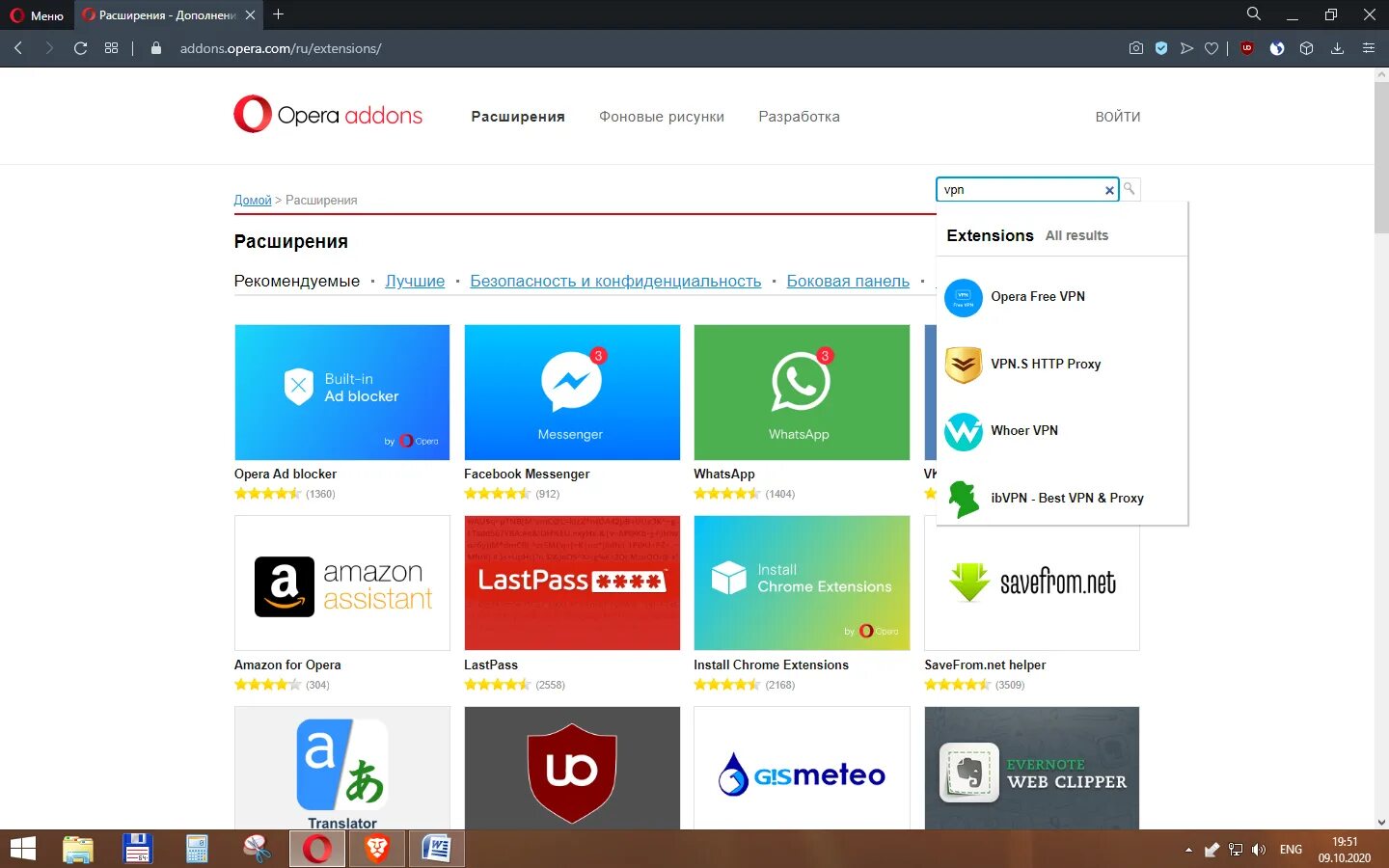Open the Разработка navigation item

(799, 117)
